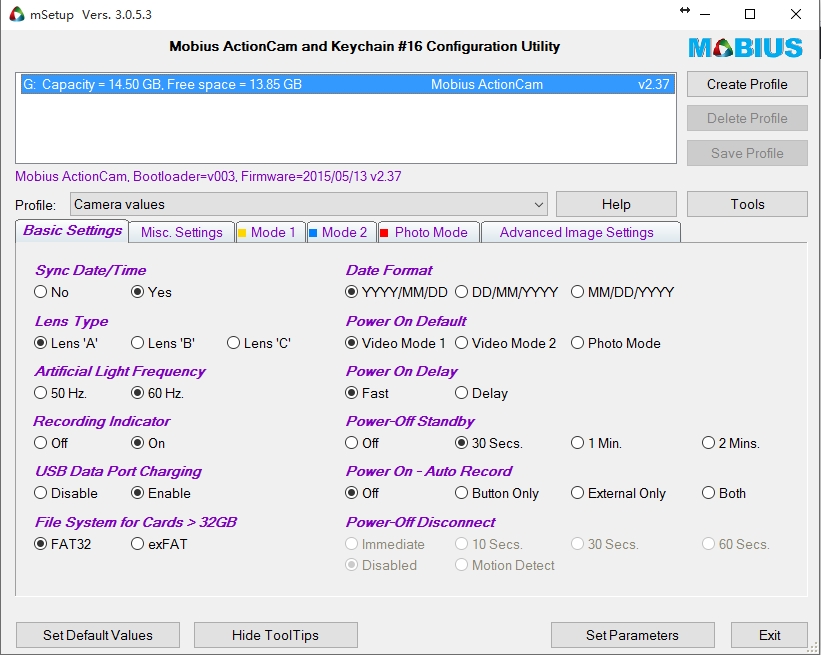Open the Photo Mode tab

(x=428, y=232)
